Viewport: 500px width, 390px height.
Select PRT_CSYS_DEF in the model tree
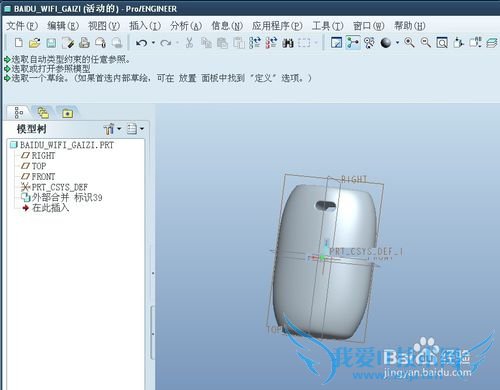[54, 187]
